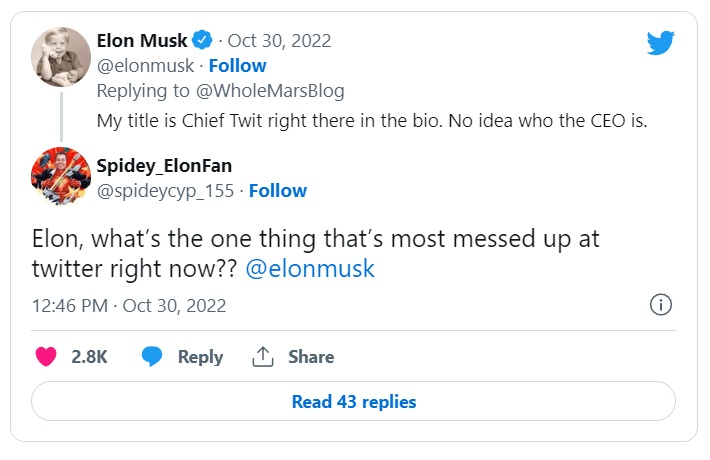Click the Share text label
This screenshot has height=460, width=710.
[311, 357]
